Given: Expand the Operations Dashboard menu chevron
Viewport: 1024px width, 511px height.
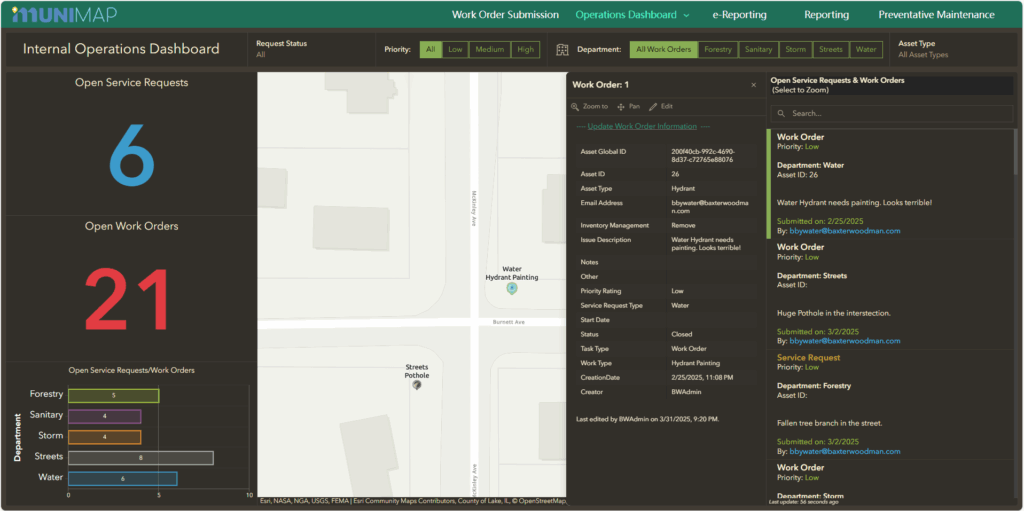Looking at the screenshot, I should pyautogui.click(x=686, y=15).
